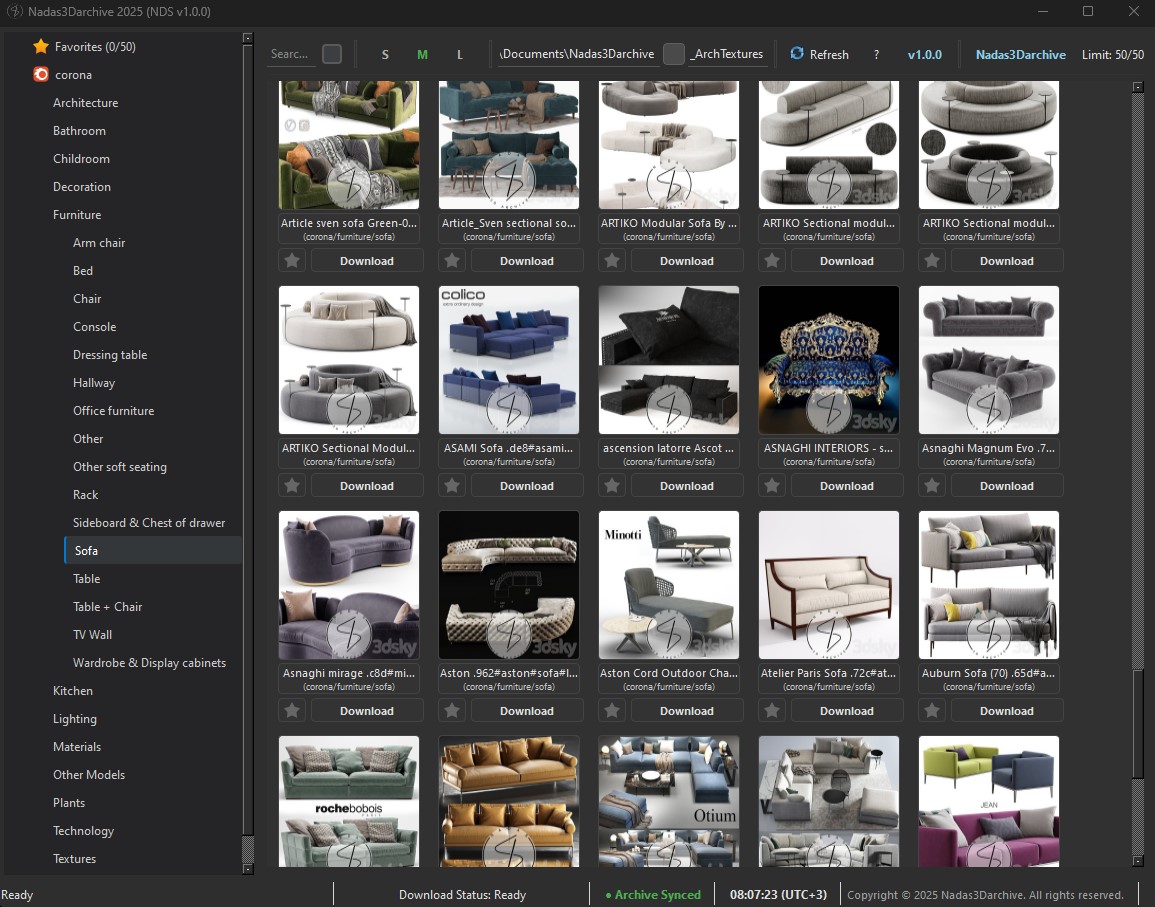The width and height of the screenshot is (1155, 907).
Task: Favorite the Asnaghi mirage sofa with star
Action: 292,711
